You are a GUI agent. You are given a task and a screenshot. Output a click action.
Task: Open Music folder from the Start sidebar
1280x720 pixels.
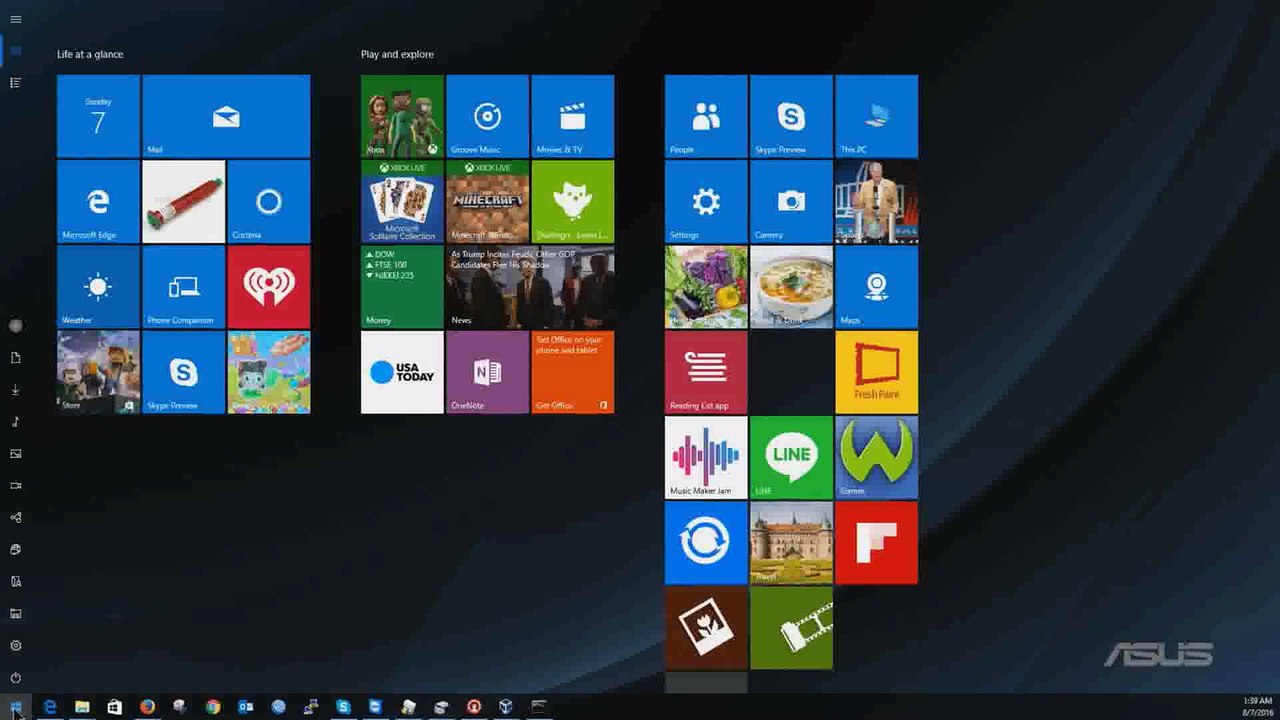click(15, 421)
